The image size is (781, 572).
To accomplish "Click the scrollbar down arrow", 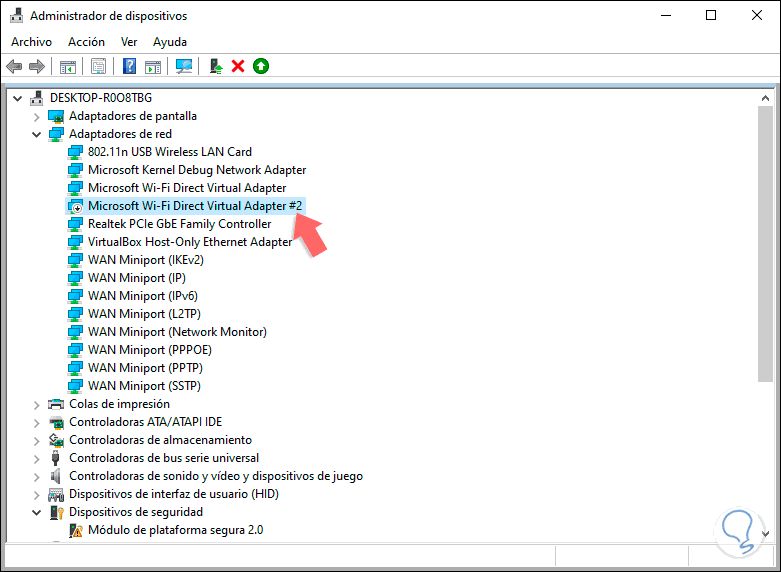I will 765,533.
